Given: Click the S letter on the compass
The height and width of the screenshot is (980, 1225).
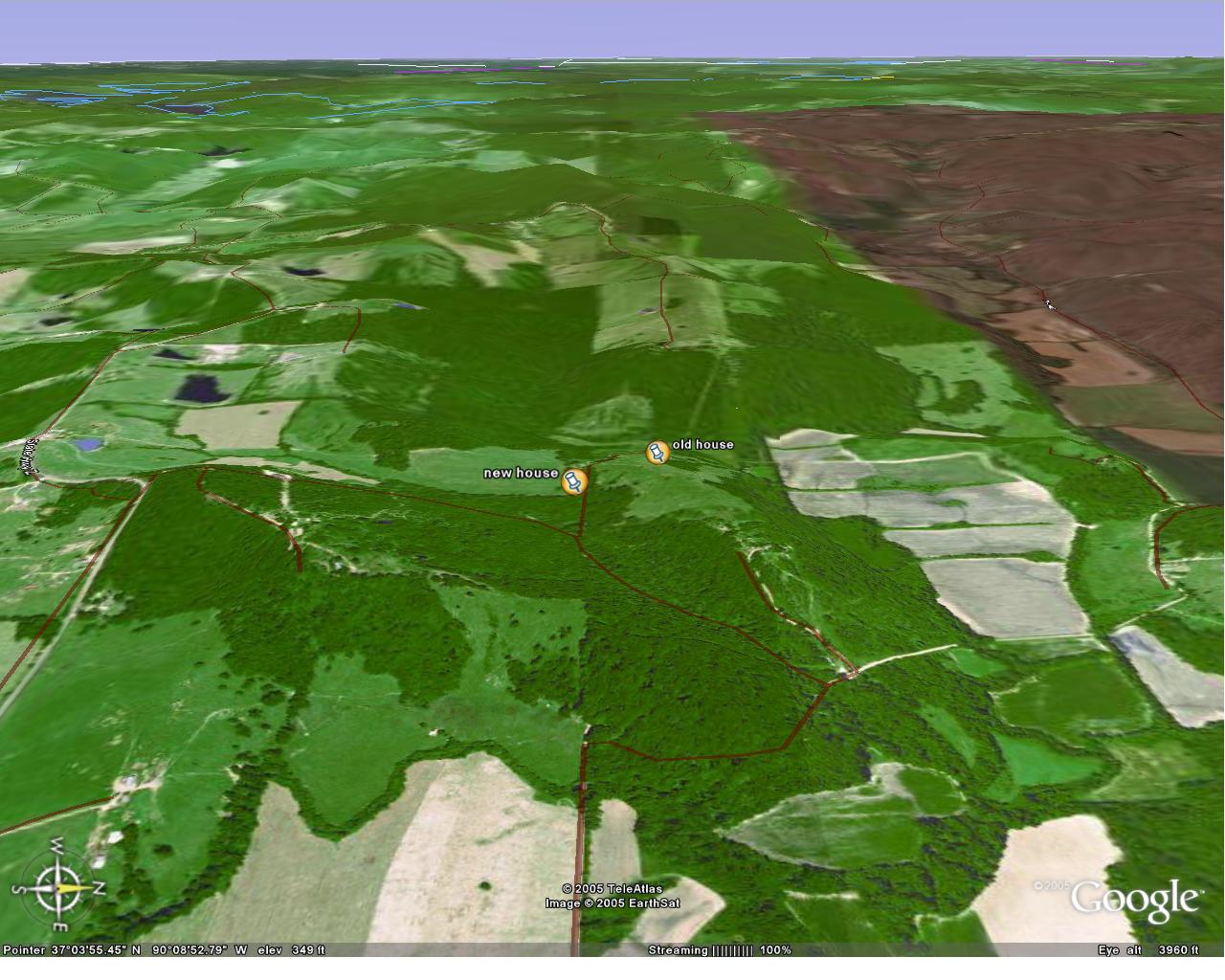Looking at the screenshot, I should (x=16, y=889).
